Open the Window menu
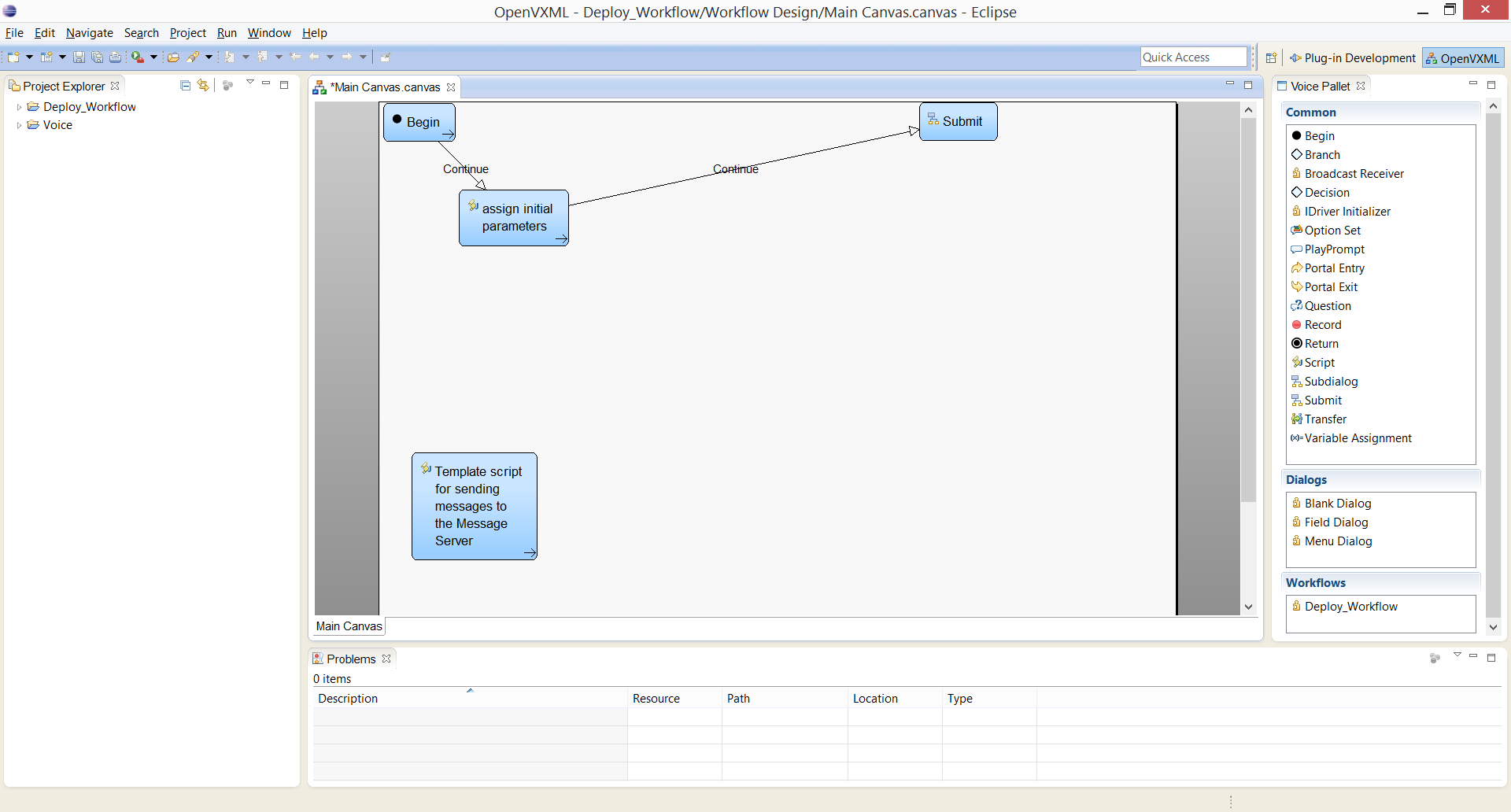 pyautogui.click(x=269, y=33)
